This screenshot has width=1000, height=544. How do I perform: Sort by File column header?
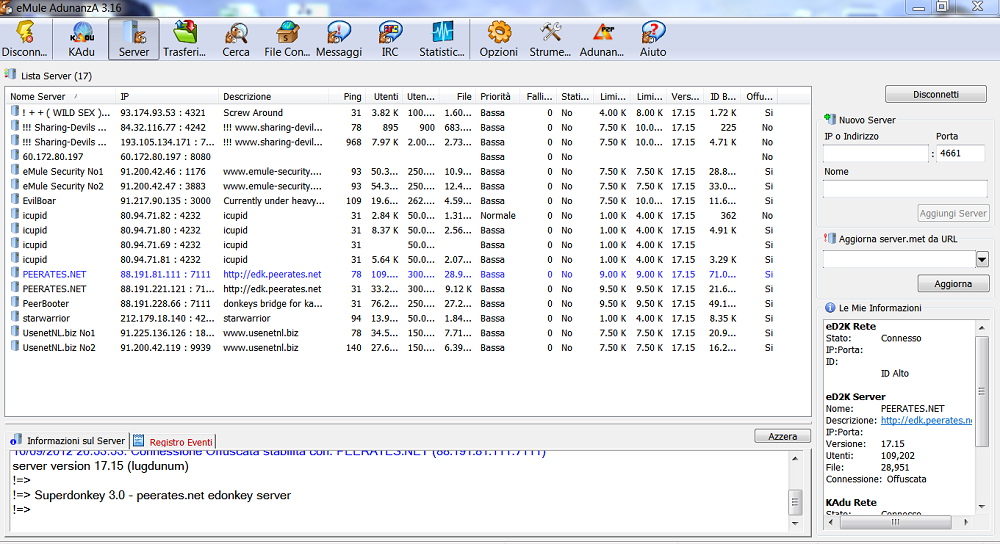coord(458,96)
